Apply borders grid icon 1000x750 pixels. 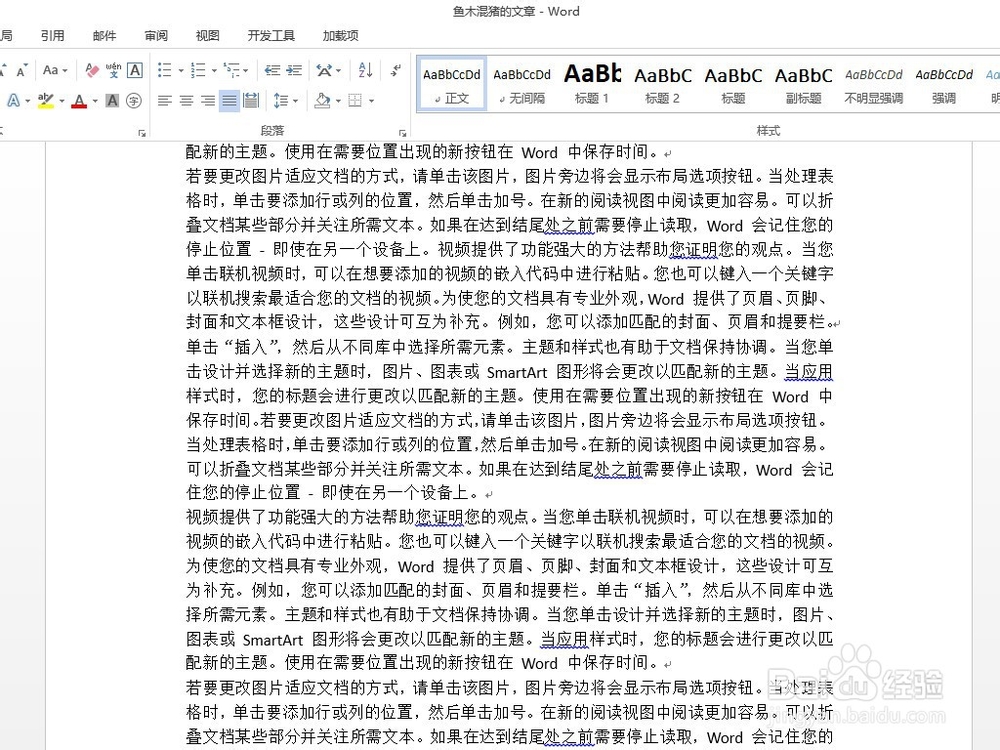(355, 101)
